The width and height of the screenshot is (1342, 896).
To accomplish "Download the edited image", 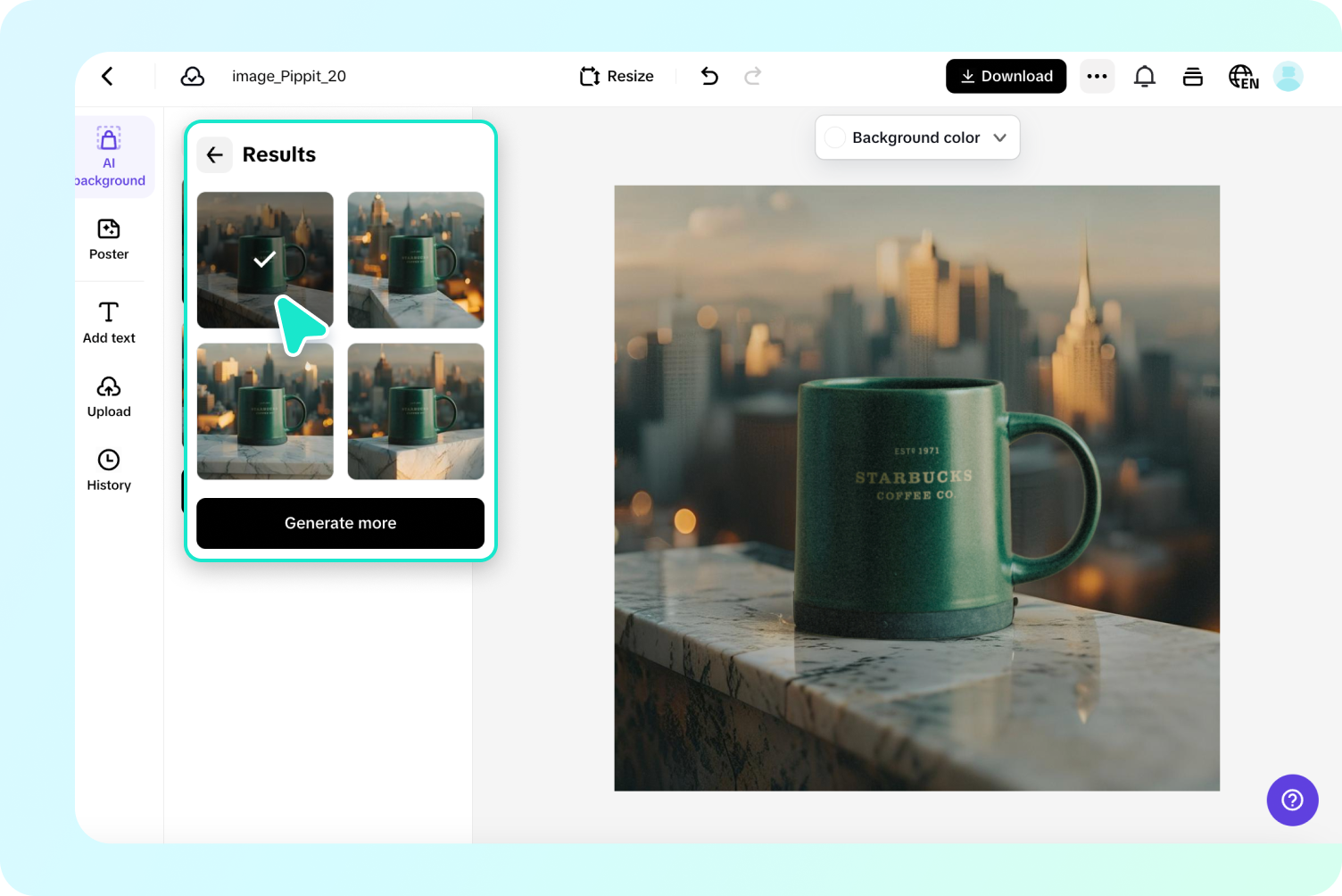I will (x=1006, y=77).
